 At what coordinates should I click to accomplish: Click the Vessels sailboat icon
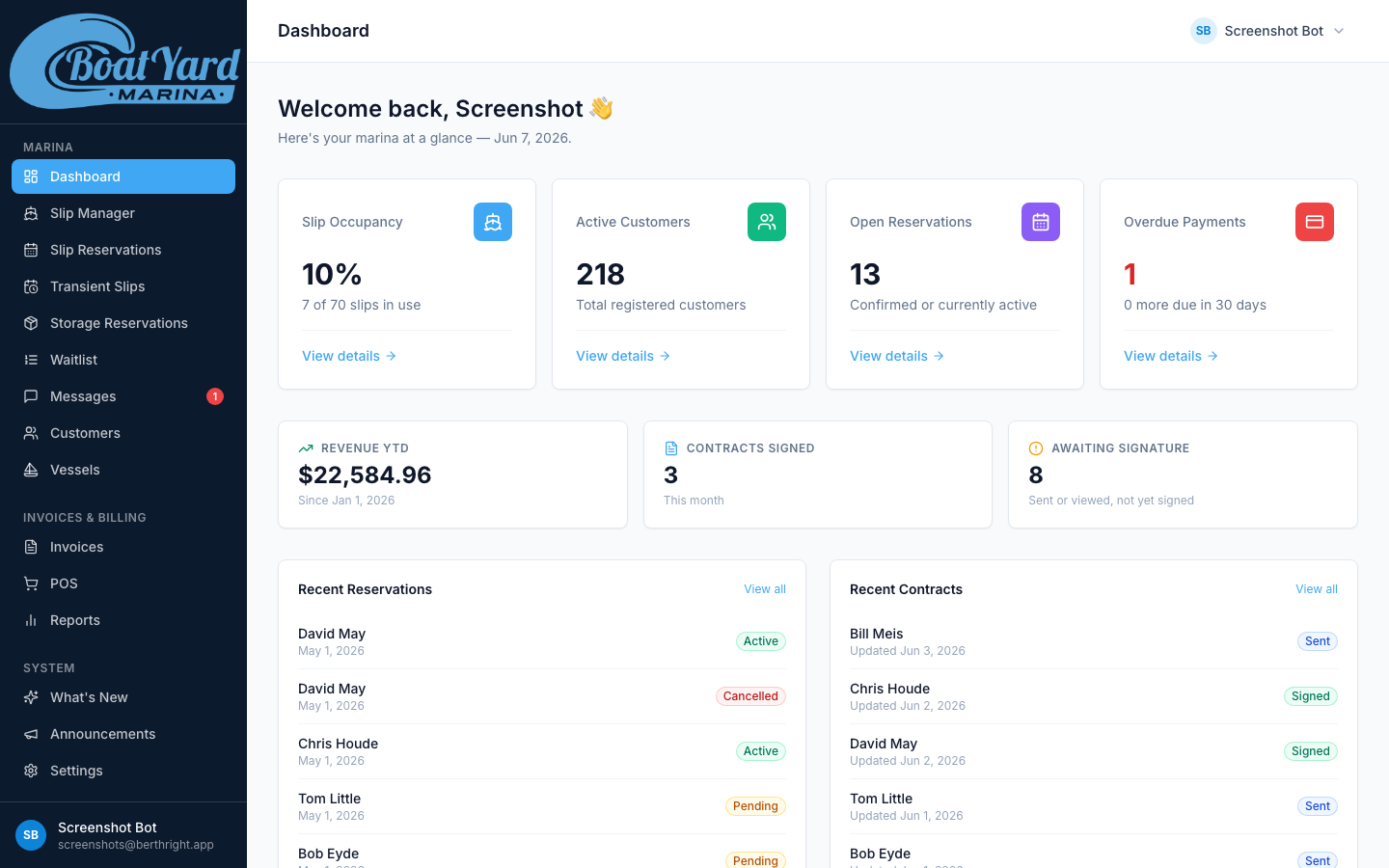pyautogui.click(x=31, y=470)
